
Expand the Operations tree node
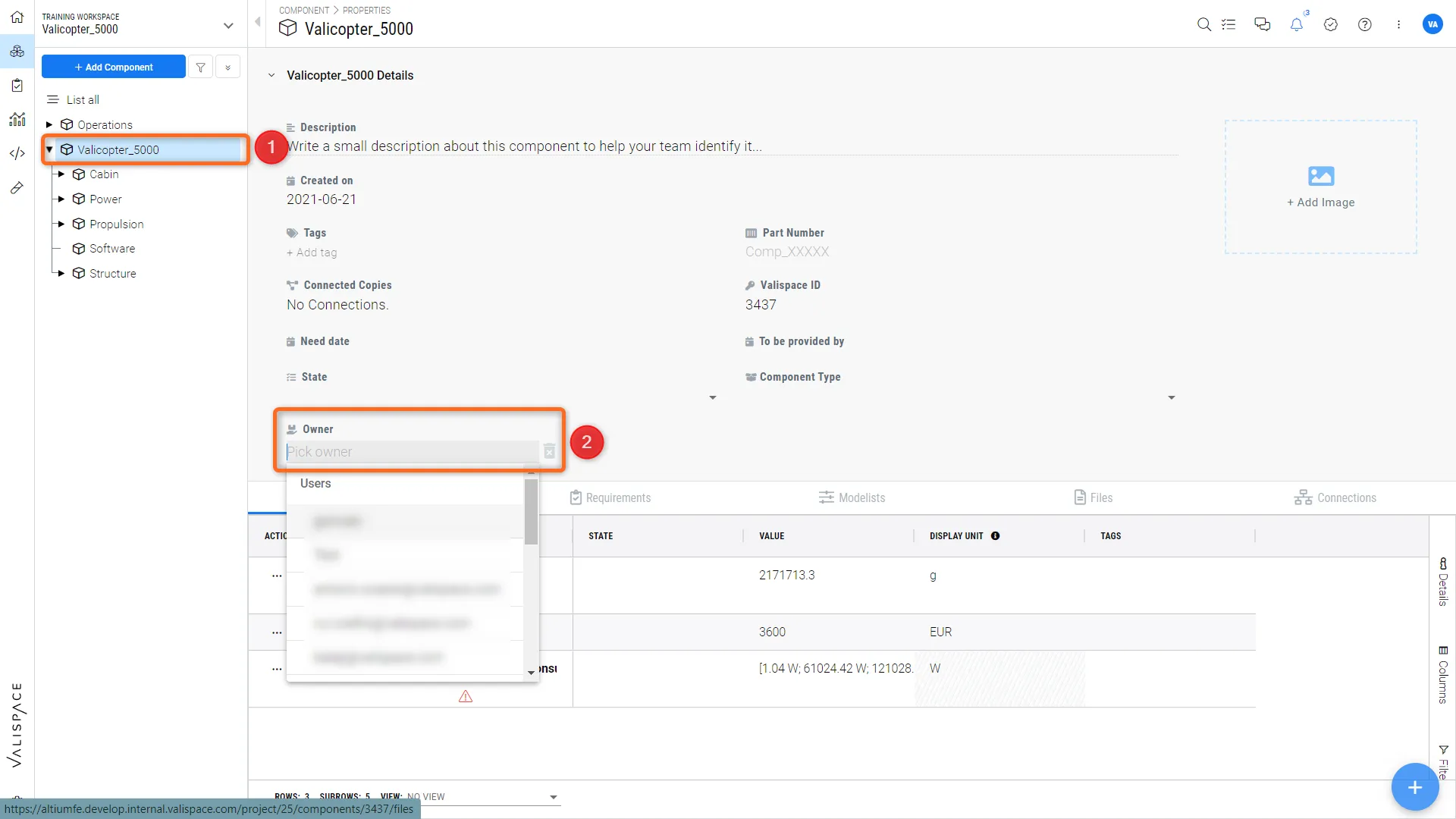49,124
